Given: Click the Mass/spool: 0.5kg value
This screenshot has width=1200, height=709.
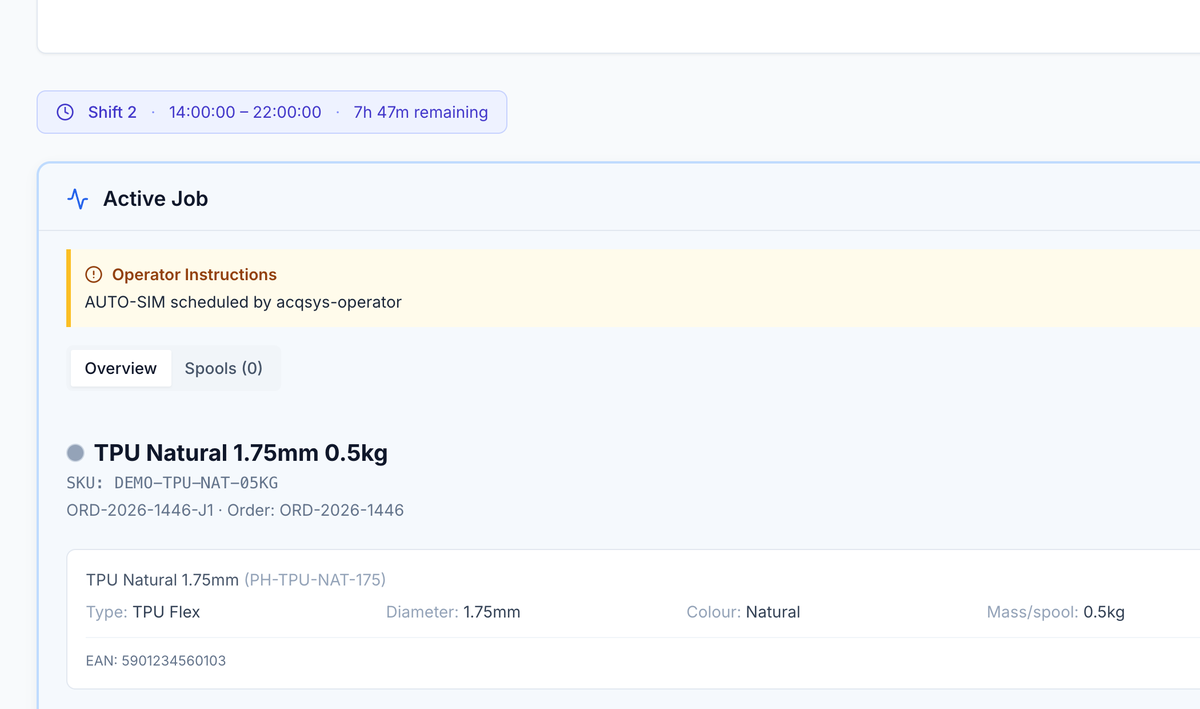Looking at the screenshot, I should 1056,612.
